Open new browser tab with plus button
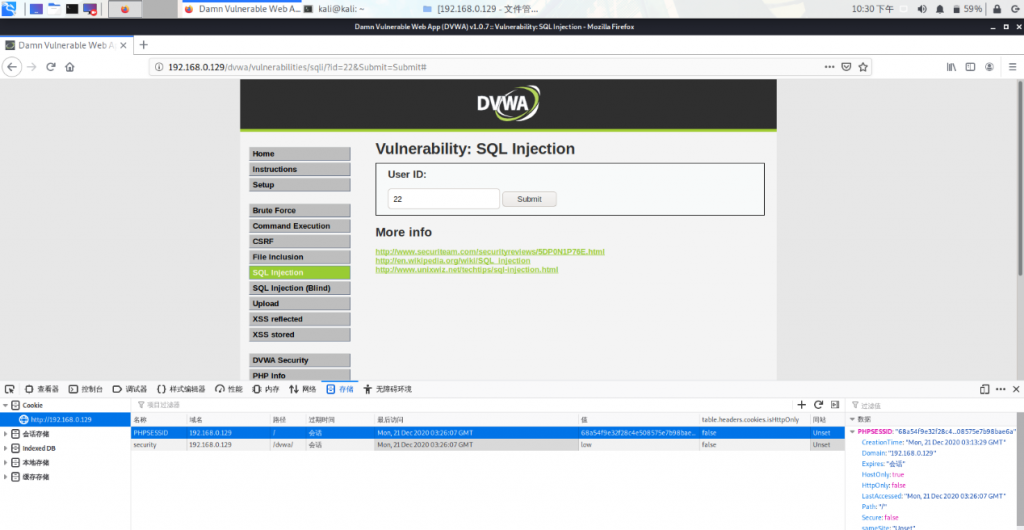The width and height of the screenshot is (1024, 530). point(143,45)
